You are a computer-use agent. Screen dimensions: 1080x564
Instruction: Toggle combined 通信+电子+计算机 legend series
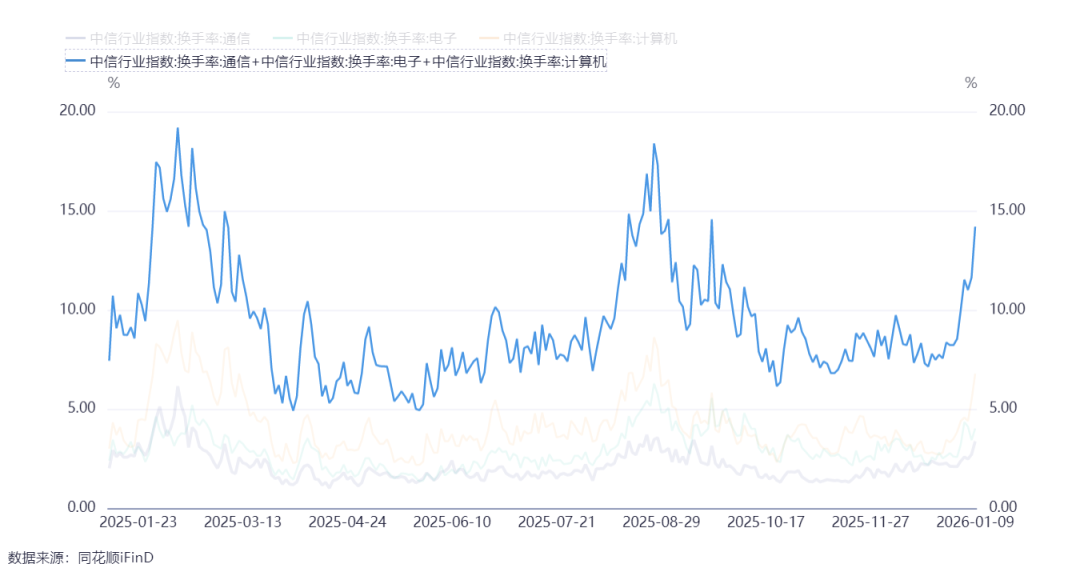tap(336, 61)
